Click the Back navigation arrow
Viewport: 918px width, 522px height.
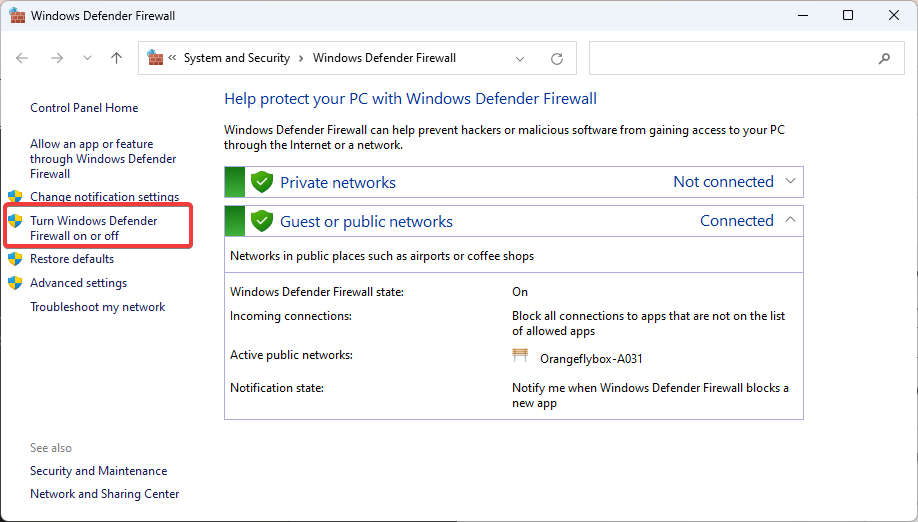tap(22, 58)
